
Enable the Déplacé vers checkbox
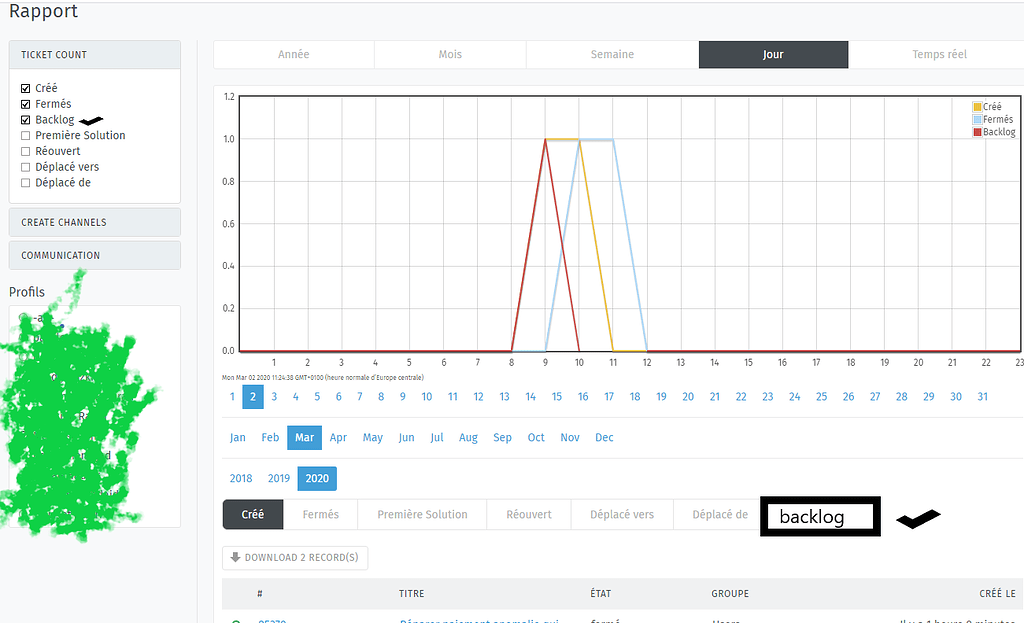click(27, 166)
